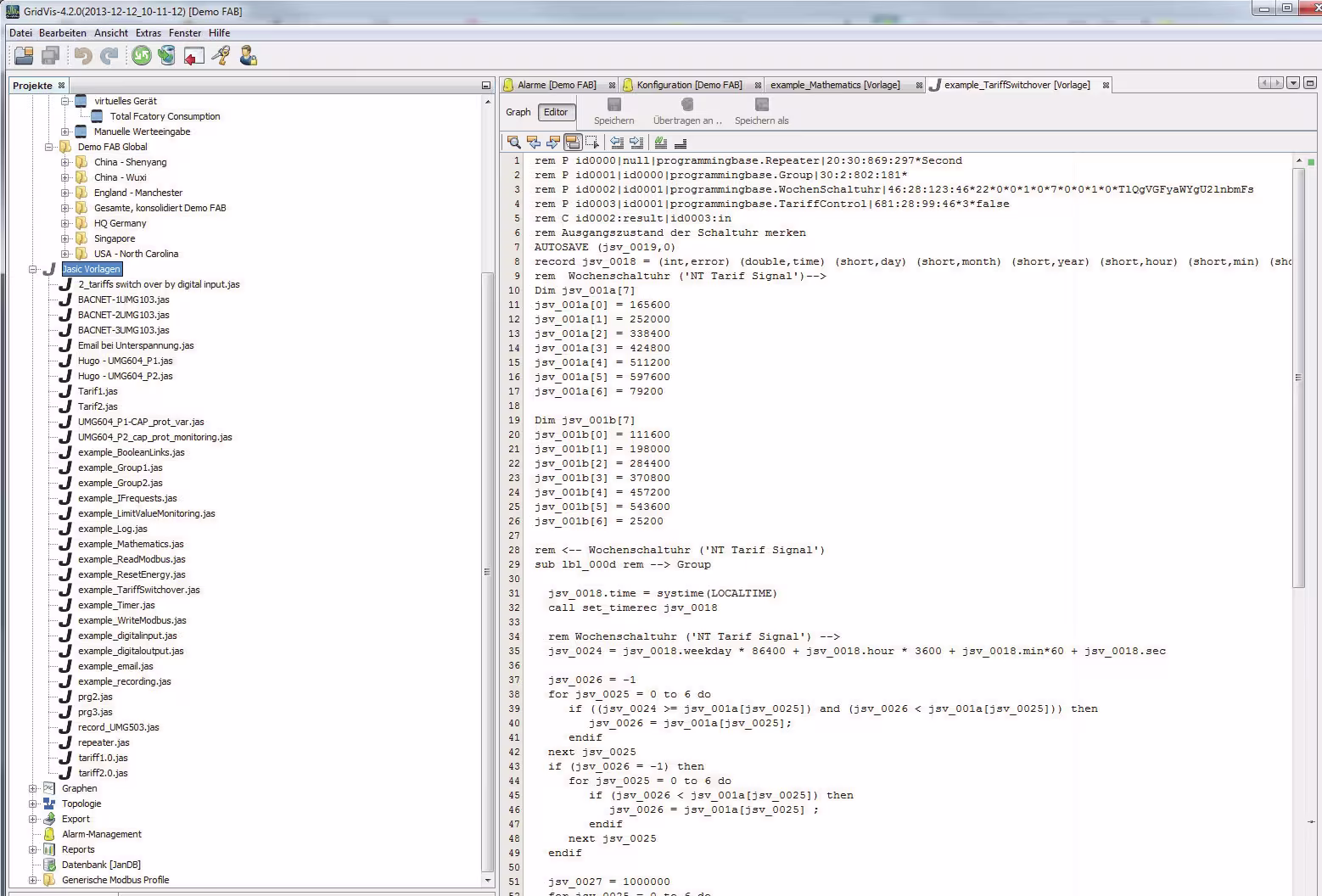Click the key-and-lock password icon
The width and height of the screenshot is (1322, 896).
[221, 56]
